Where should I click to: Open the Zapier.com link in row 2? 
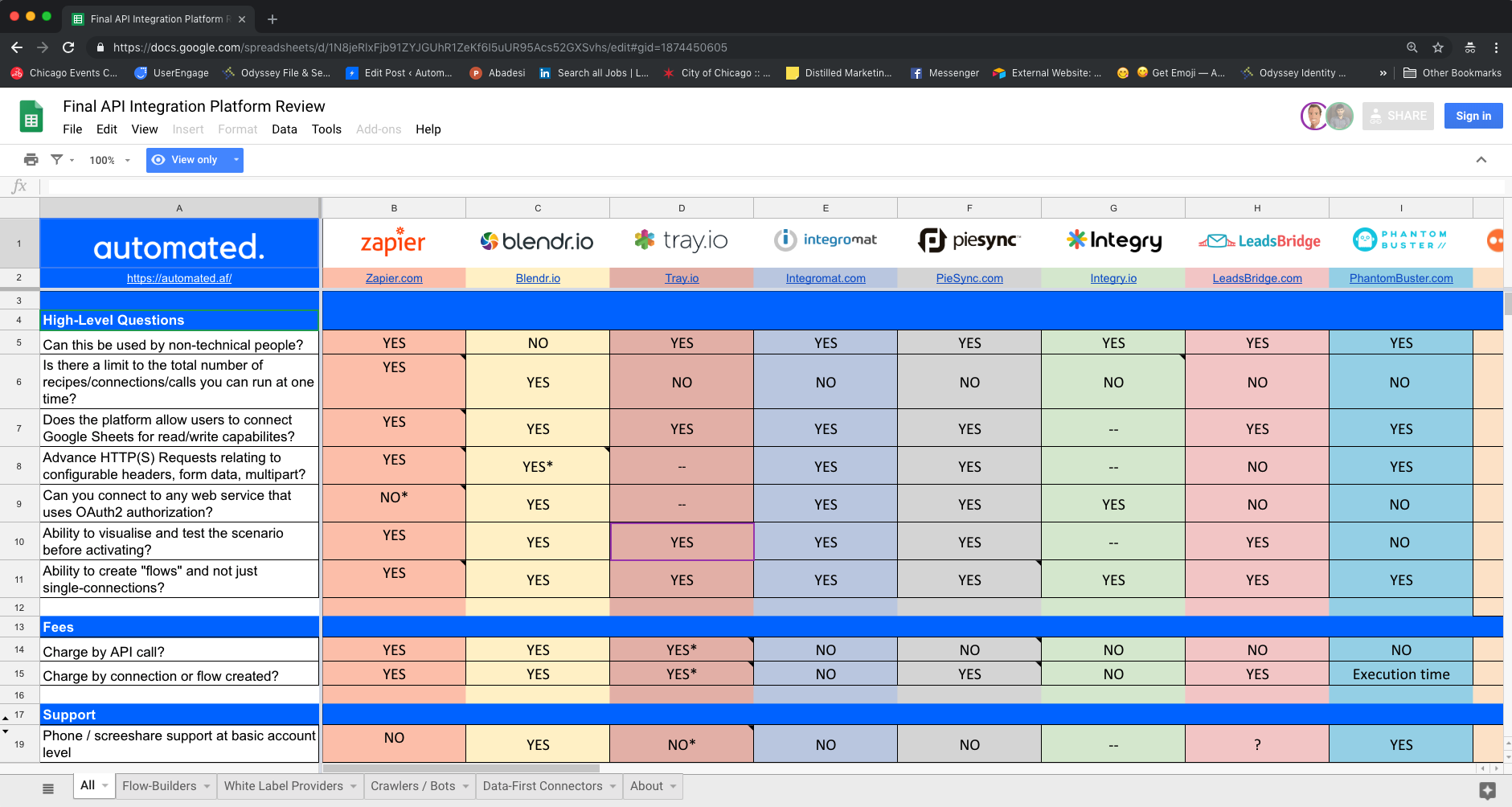tap(393, 278)
